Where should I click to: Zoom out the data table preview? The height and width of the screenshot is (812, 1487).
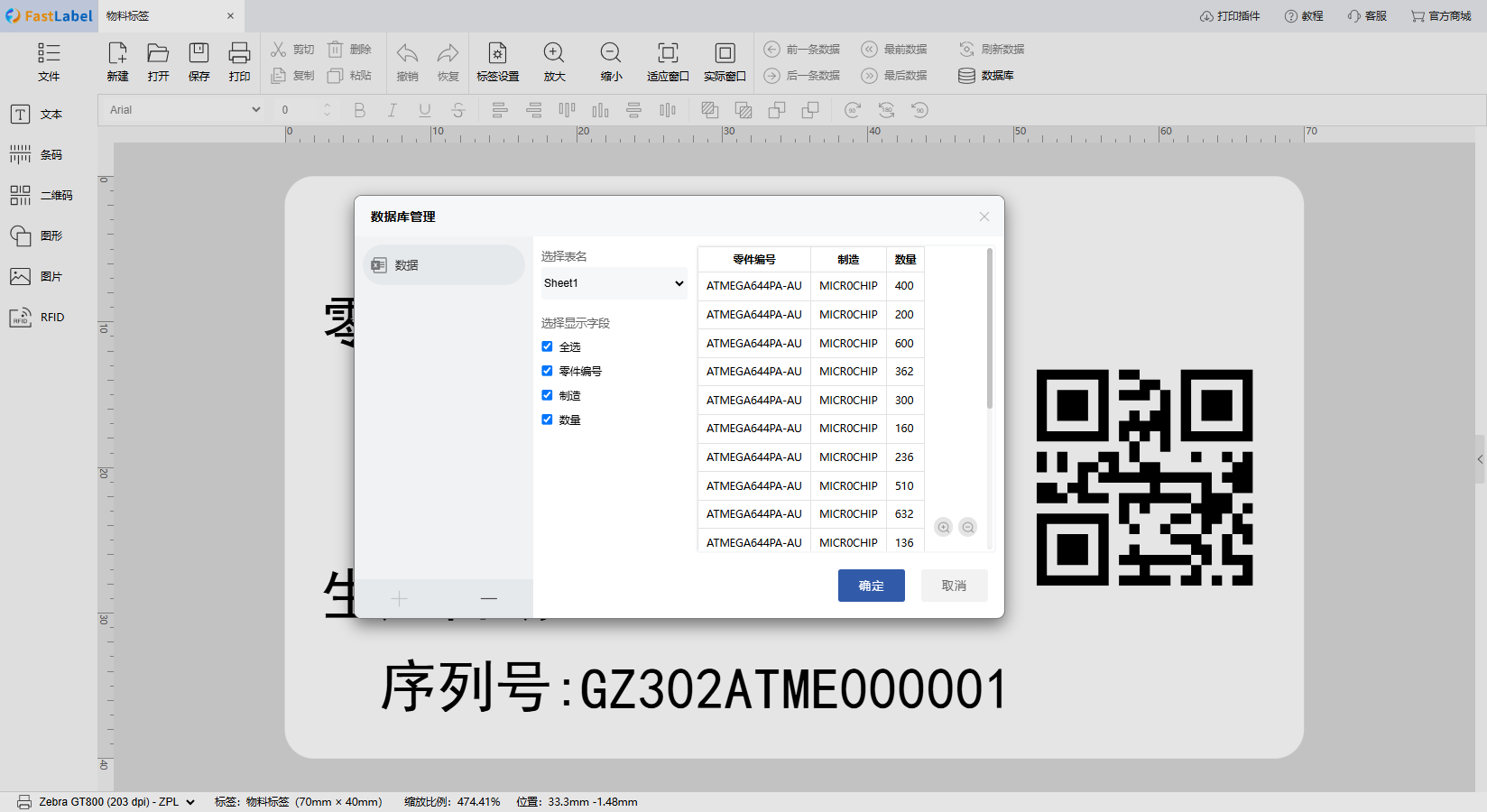pyautogui.click(x=968, y=527)
